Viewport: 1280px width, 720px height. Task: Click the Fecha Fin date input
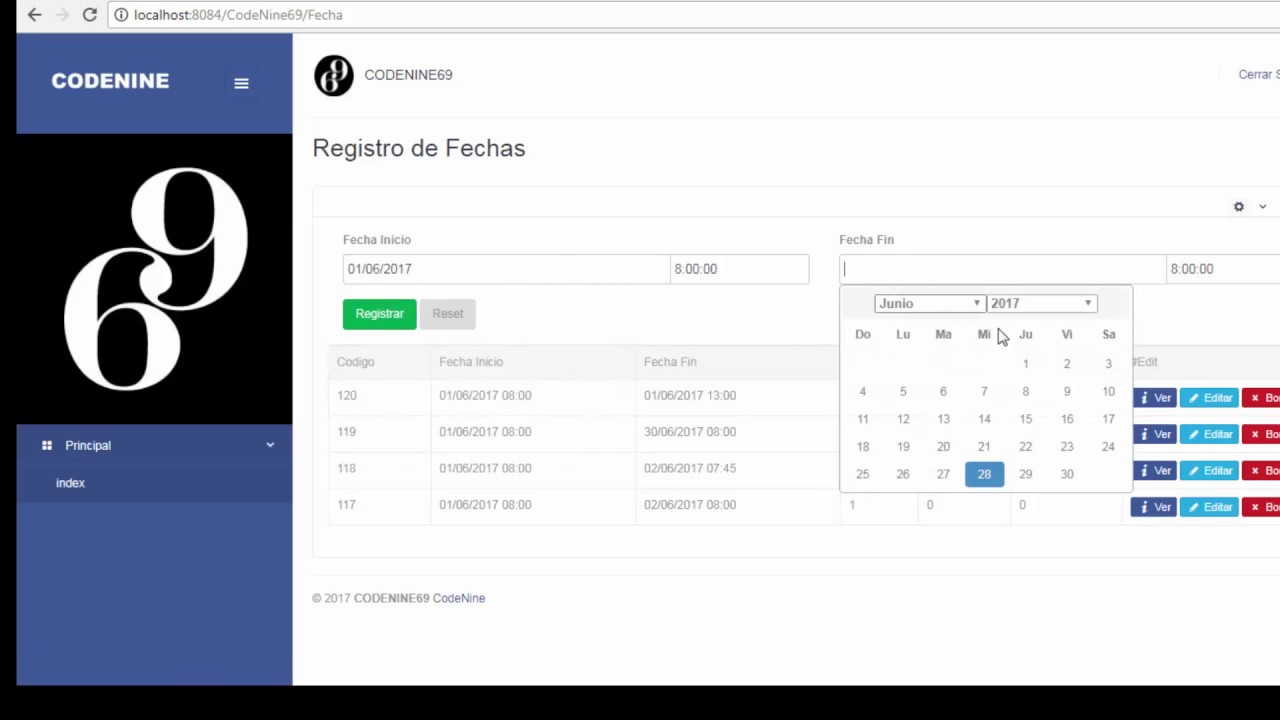[1002, 269]
